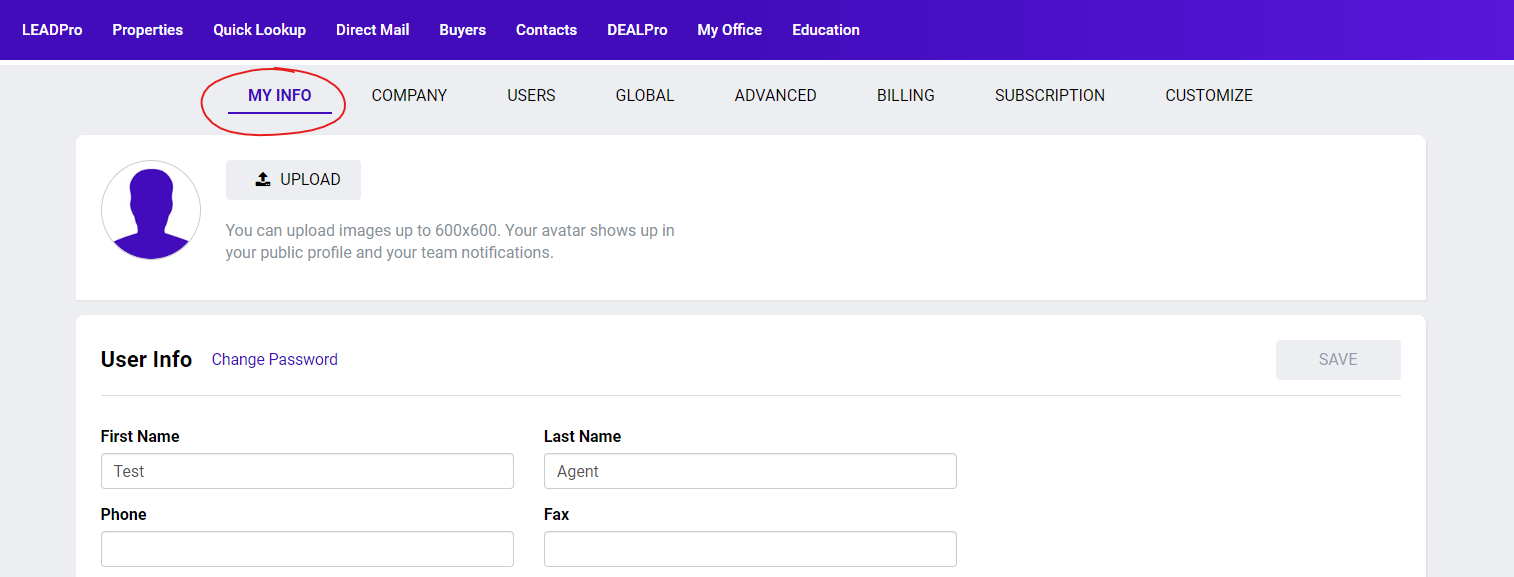The height and width of the screenshot is (577, 1514).
Task: Go to My Office
Action: [729, 30]
